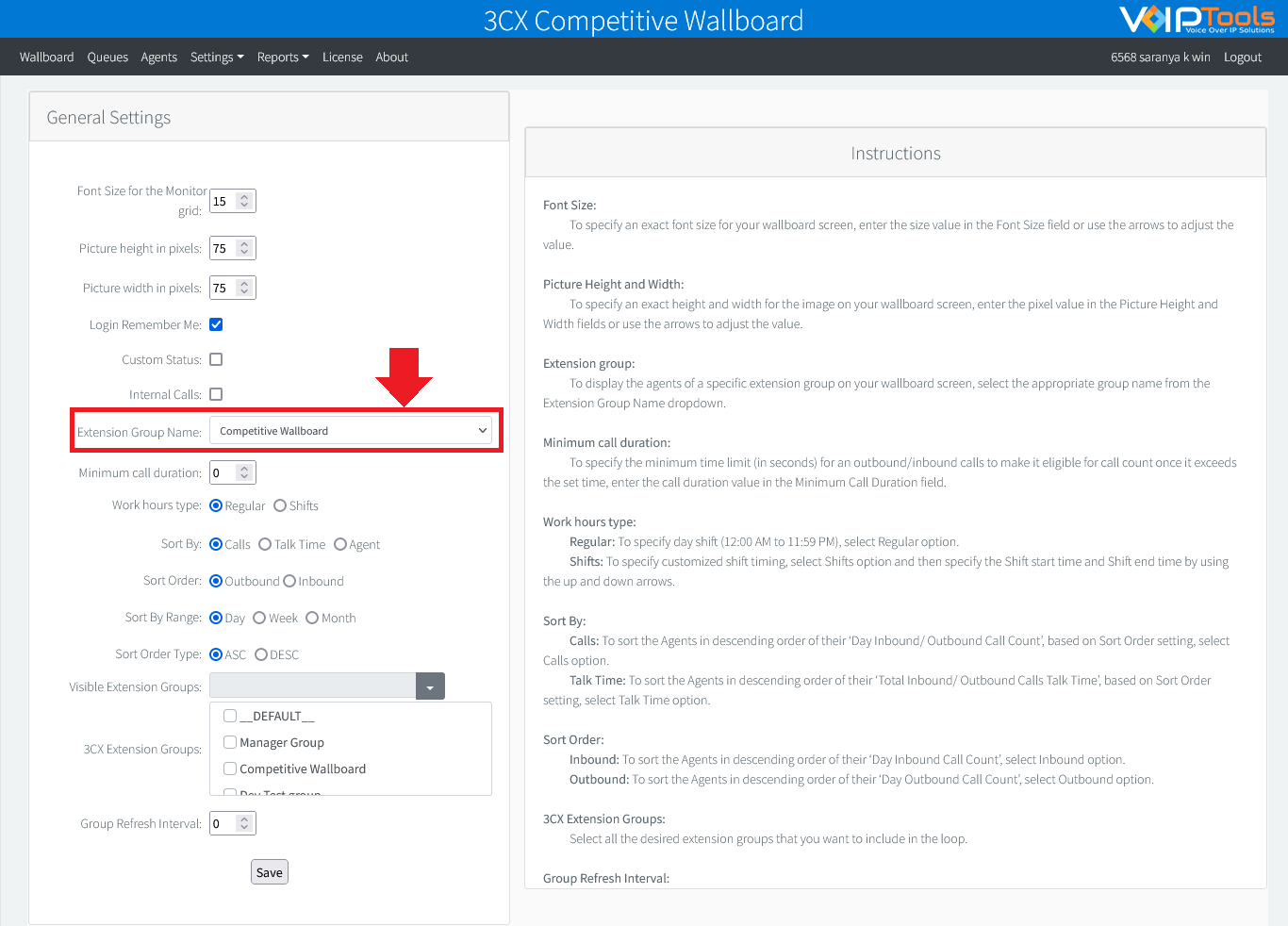Increment Group Refresh Interval value
The width and height of the screenshot is (1288, 926).
tap(244, 818)
